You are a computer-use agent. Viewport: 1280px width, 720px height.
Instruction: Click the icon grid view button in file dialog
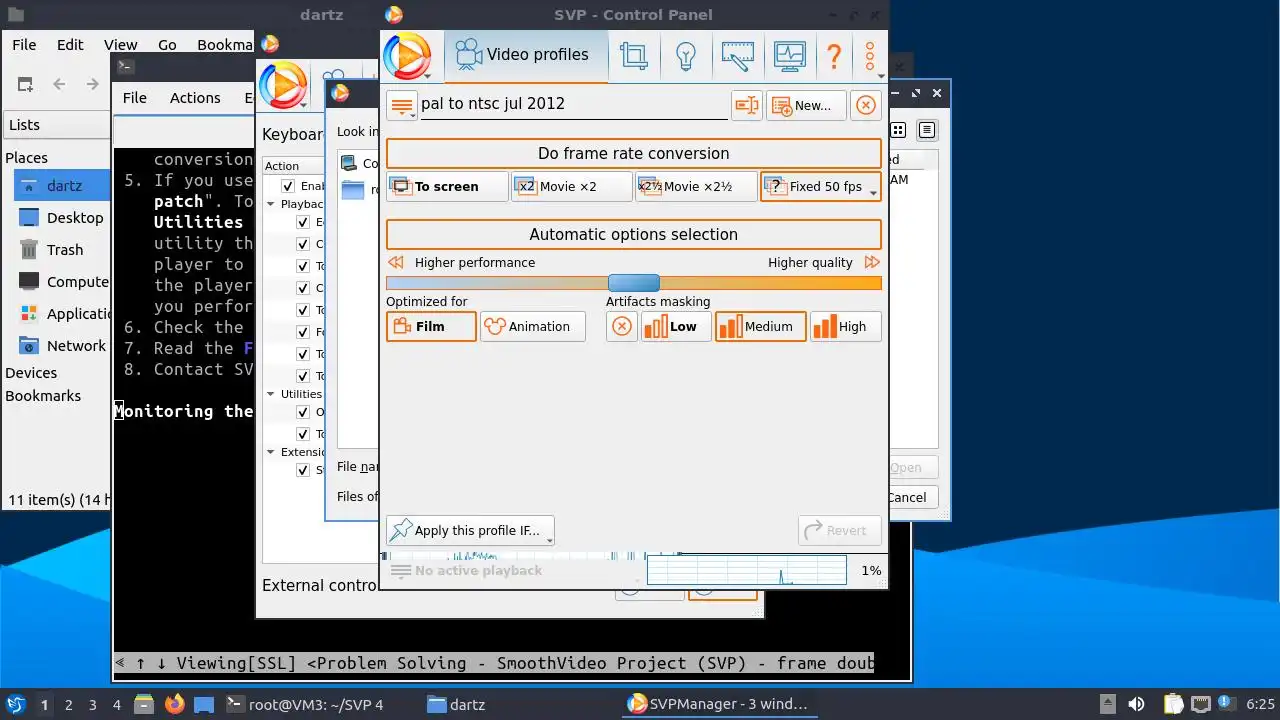(898, 130)
